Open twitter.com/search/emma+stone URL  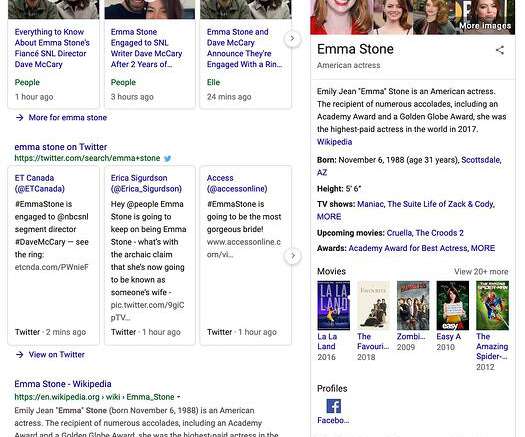pos(87,158)
